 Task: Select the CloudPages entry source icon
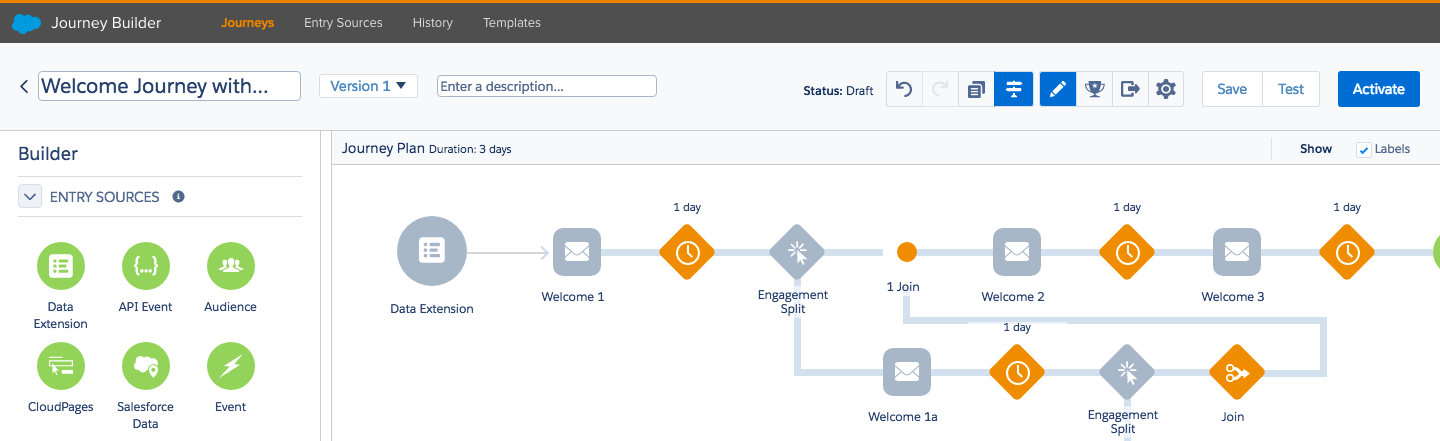[61, 366]
